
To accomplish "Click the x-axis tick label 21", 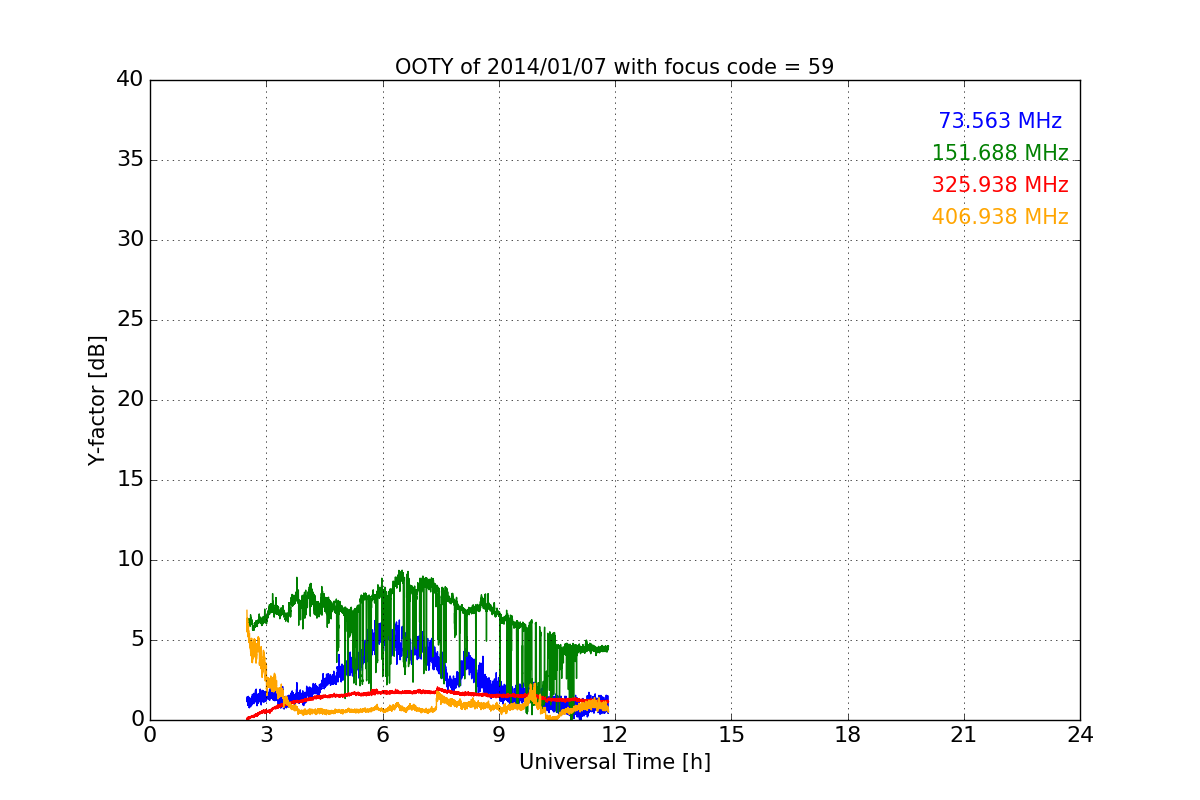I will point(964,735).
